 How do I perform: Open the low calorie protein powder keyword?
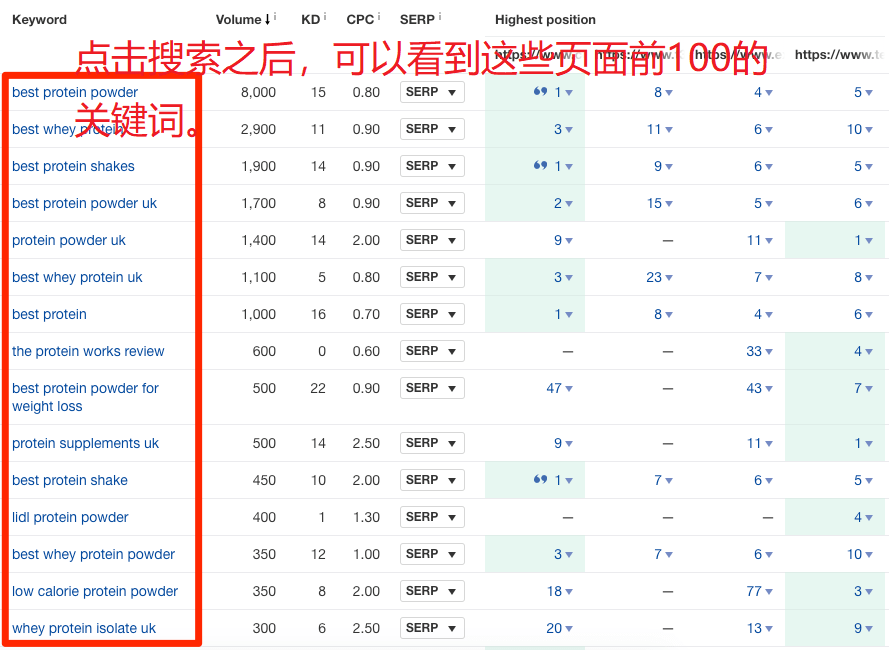(x=95, y=591)
